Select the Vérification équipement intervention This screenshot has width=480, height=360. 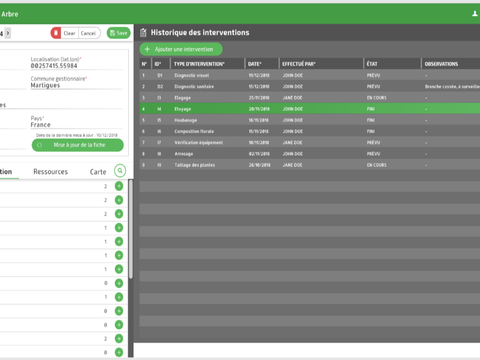[310, 142]
